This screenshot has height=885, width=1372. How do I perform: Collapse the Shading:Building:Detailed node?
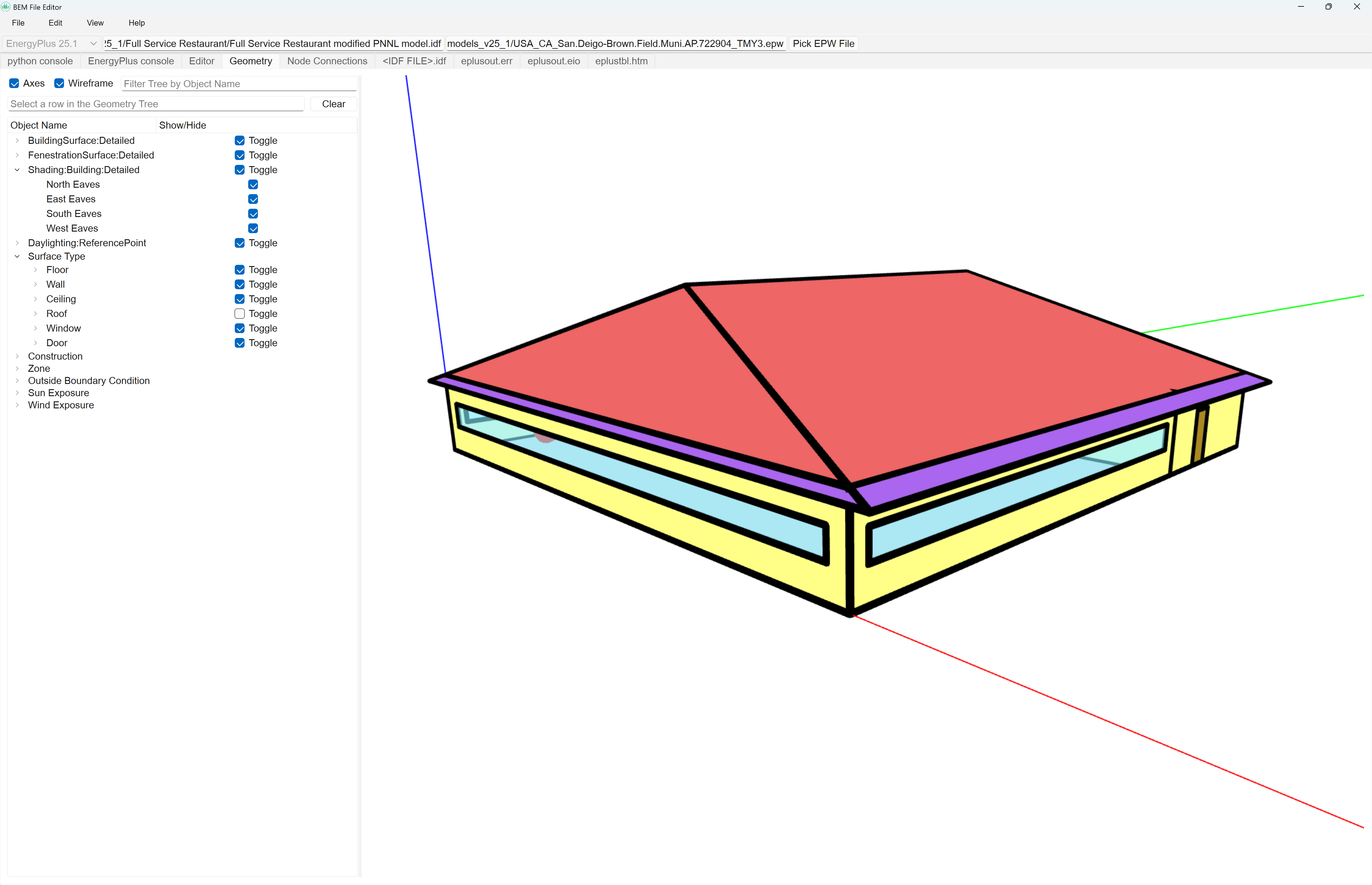pyautogui.click(x=17, y=170)
